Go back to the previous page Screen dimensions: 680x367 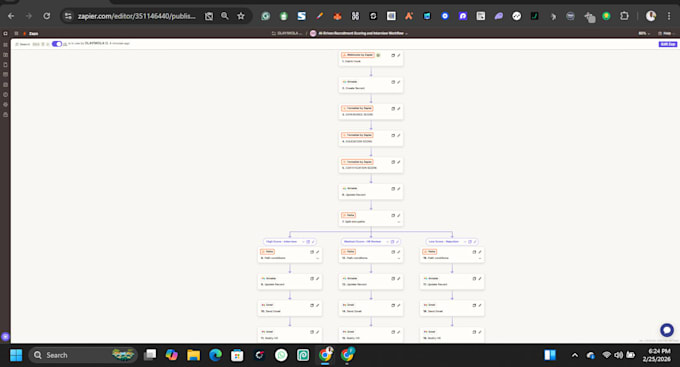(x=11, y=16)
